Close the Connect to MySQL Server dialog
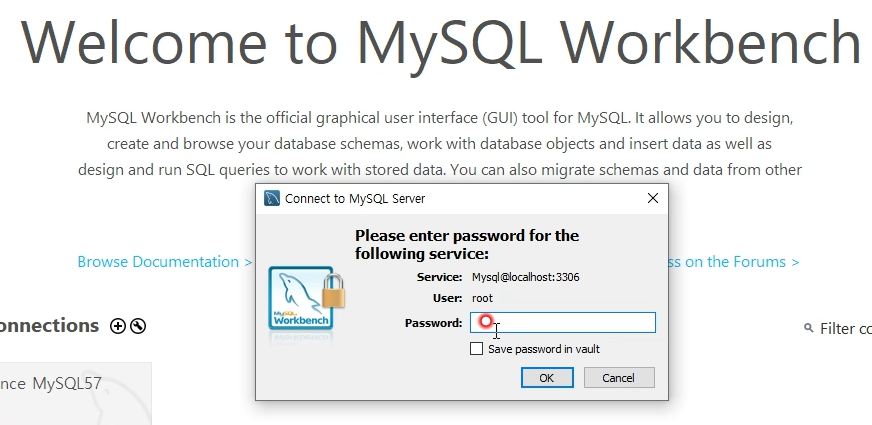Image resolution: width=872 pixels, height=425 pixels. pyautogui.click(x=653, y=198)
